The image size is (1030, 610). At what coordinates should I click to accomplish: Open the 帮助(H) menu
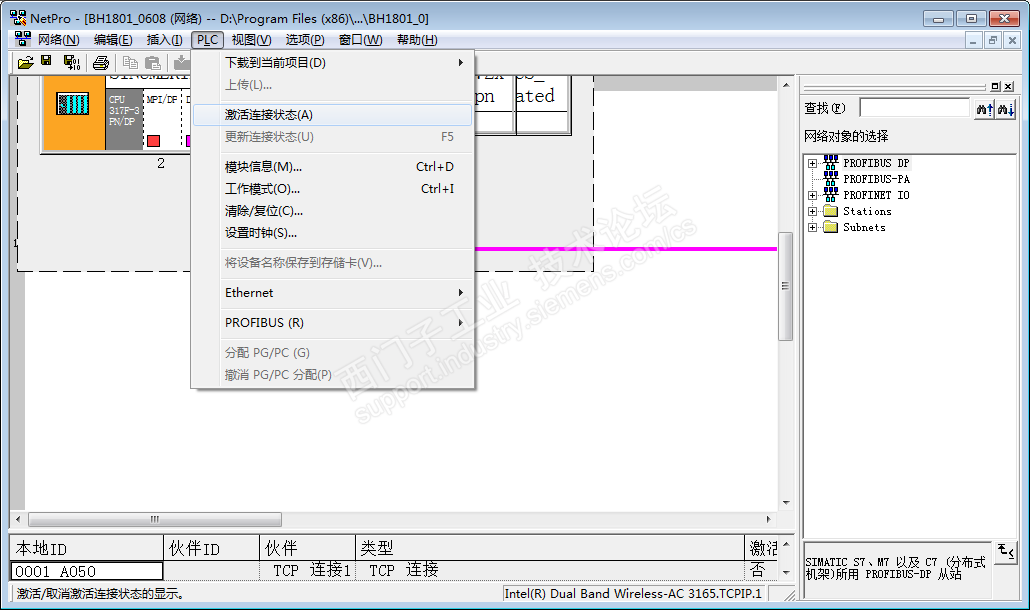pos(417,40)
